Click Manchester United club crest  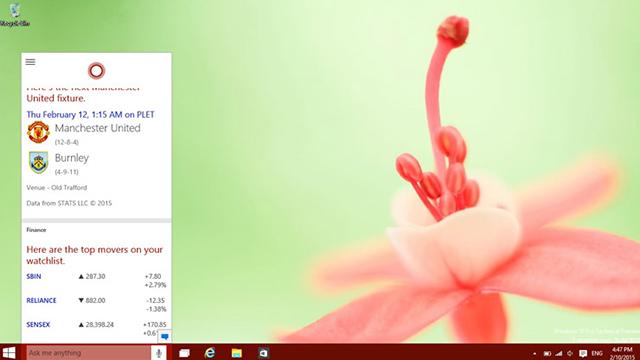[38, 132]
